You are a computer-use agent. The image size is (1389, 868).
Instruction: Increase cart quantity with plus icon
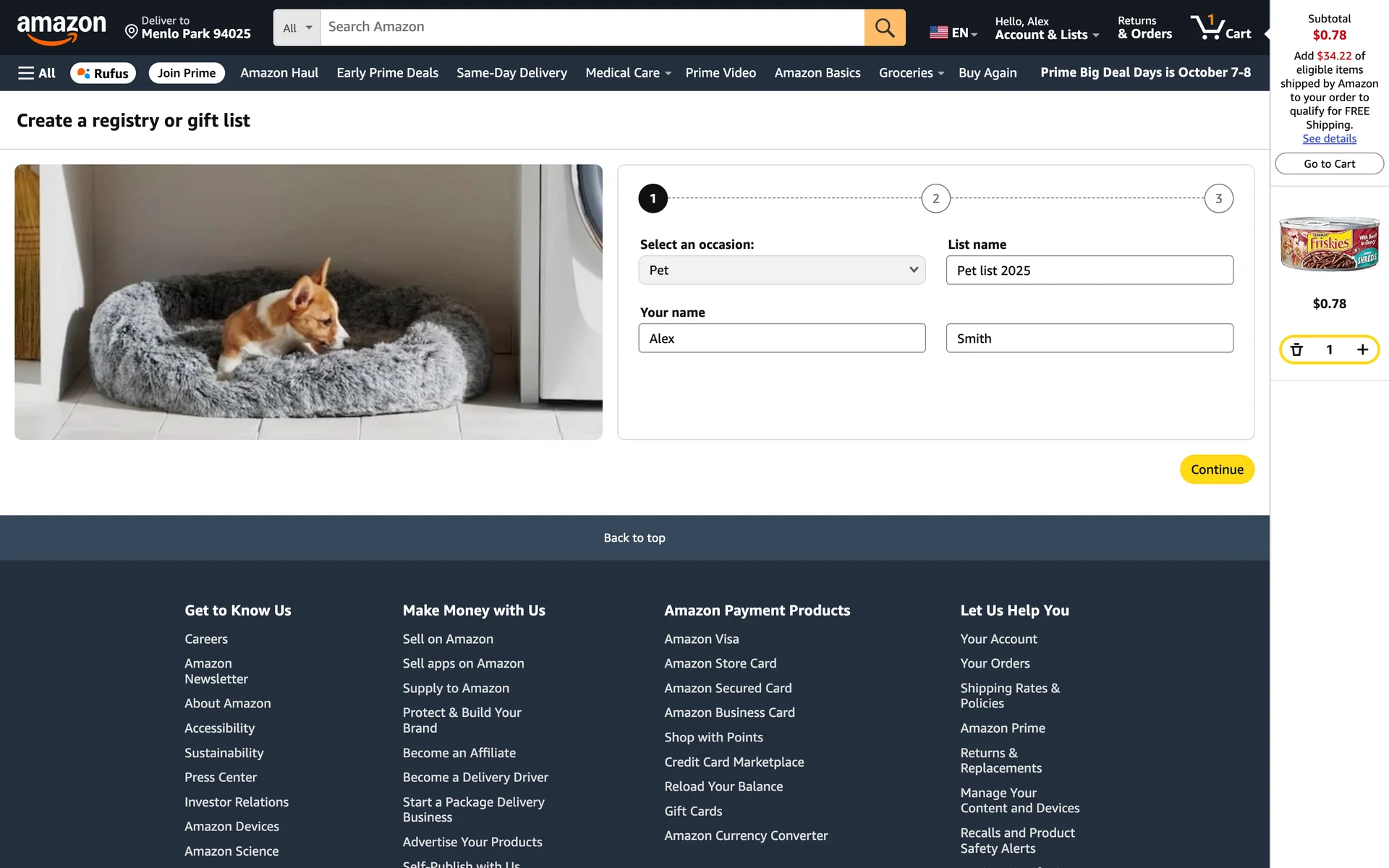[x=1362, y=350]
